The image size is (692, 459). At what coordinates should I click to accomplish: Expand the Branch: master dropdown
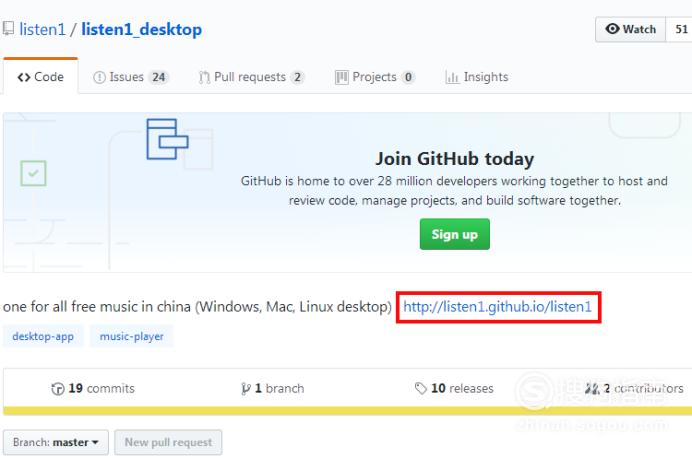click(x=56, y=442)
